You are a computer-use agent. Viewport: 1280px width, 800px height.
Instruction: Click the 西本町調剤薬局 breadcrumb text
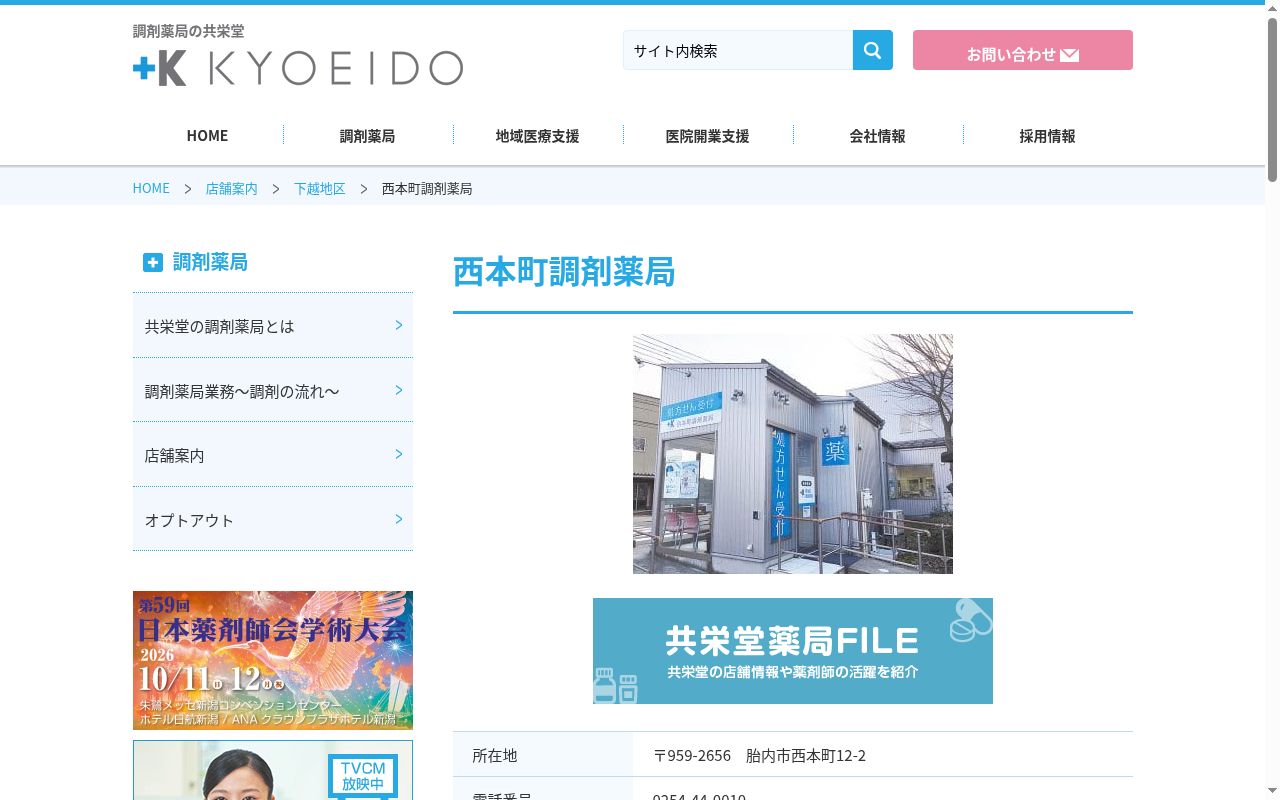click(427, 188)
